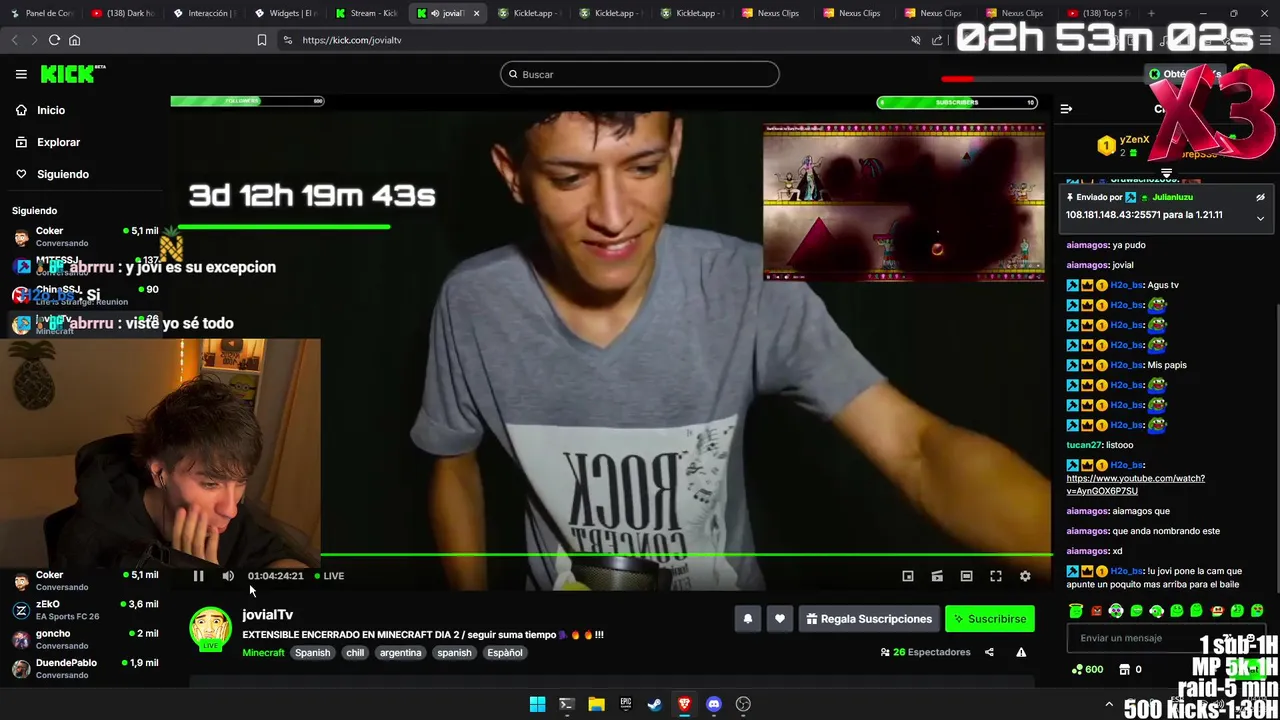Toggle notification bell for jovialTv
This screenshot has width=1280, height=720.
click(747, 619)
